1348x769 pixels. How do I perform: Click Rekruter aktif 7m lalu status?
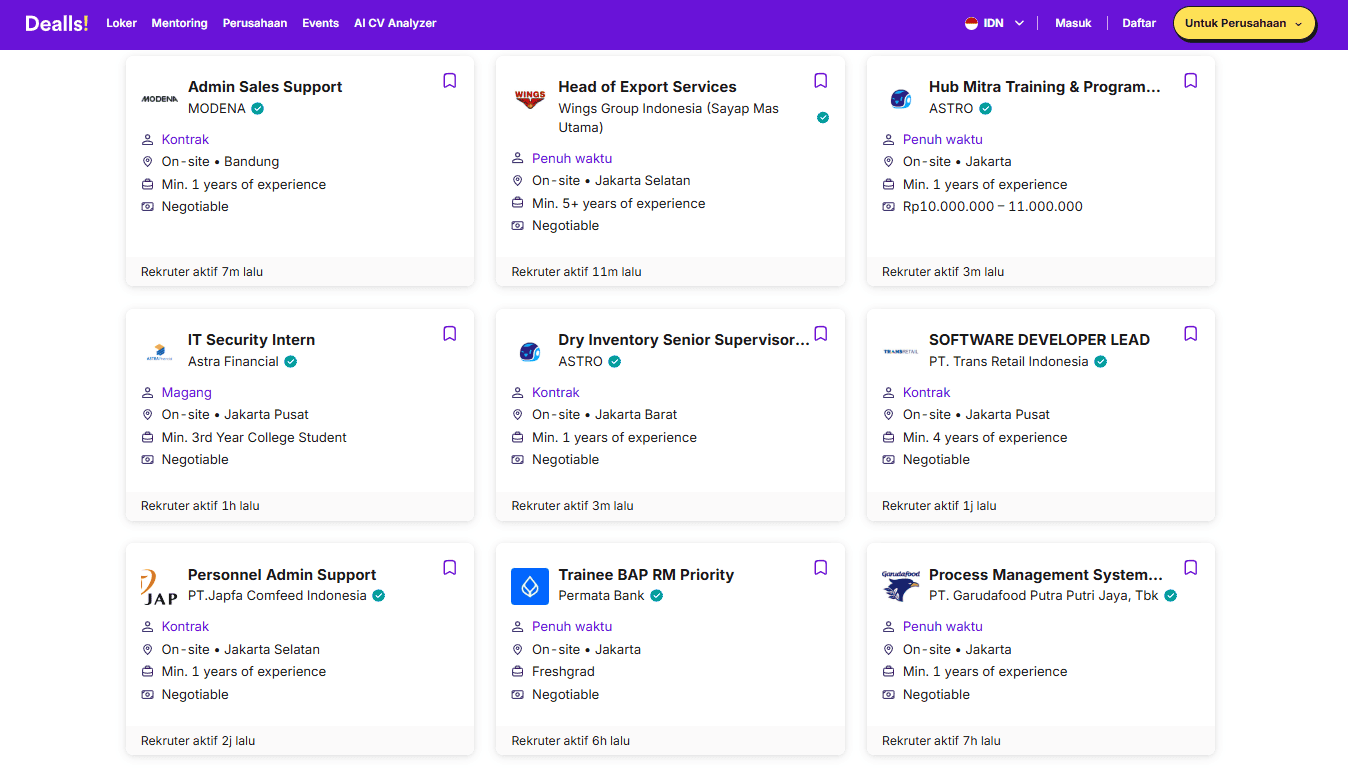(x=202, y=272)
